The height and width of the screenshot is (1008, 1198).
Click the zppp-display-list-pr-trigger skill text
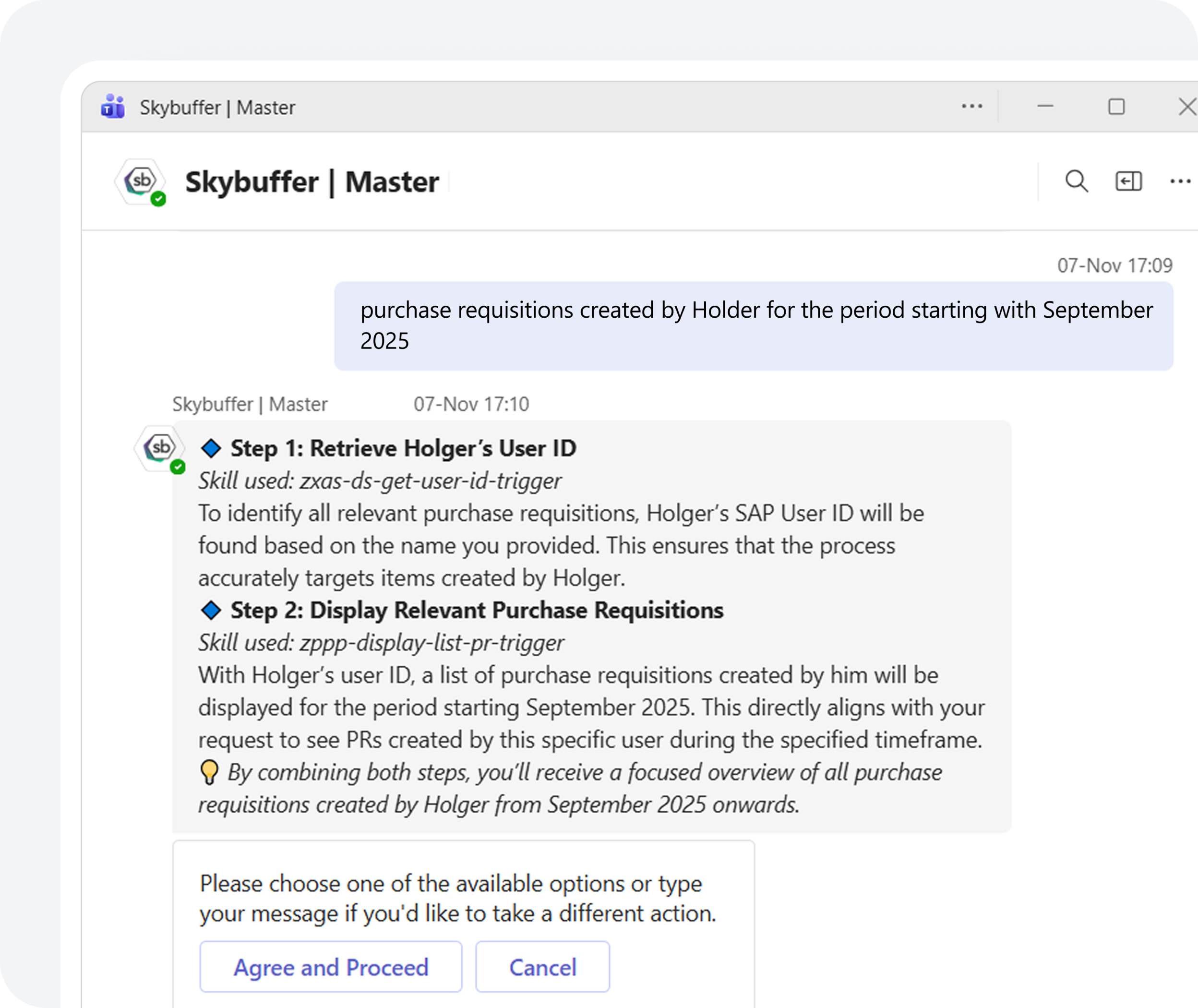click(431, 643)
